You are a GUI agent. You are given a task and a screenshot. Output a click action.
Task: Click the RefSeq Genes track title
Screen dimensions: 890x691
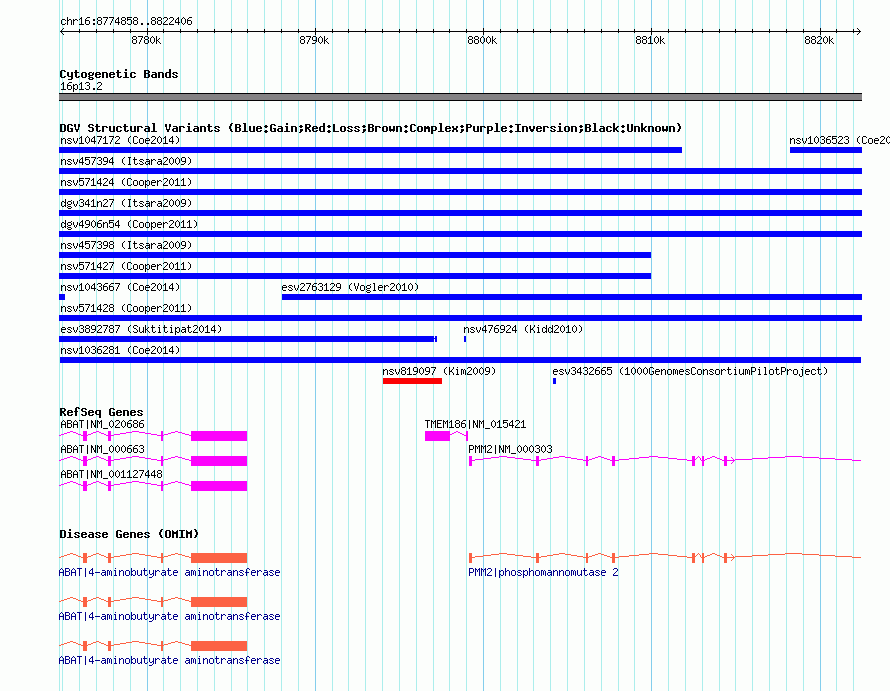click(x=101, y=412)
